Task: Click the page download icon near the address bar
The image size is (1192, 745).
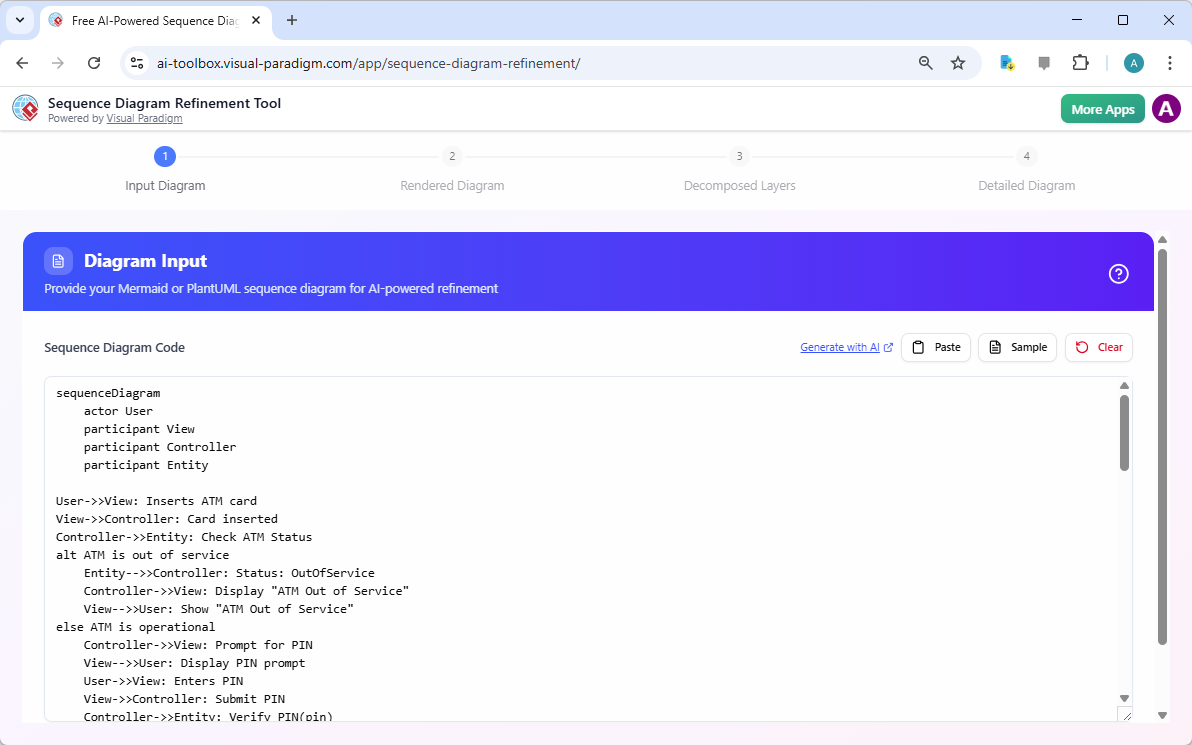Action: [x=1006, y=62]
